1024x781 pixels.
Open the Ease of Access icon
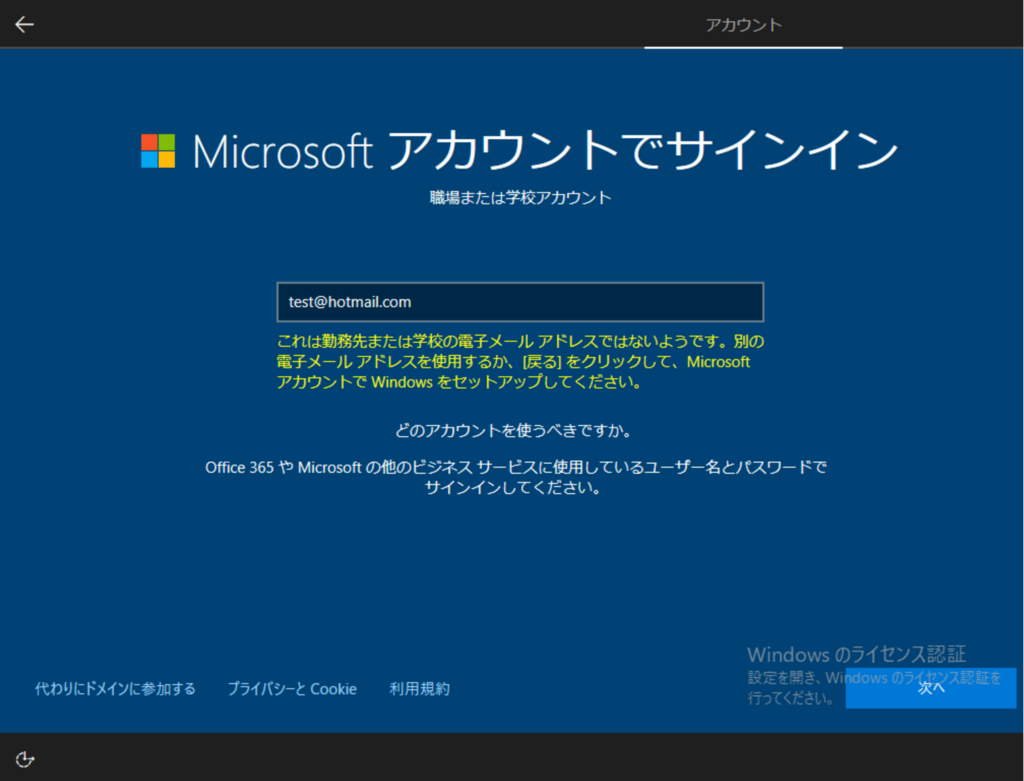pos(25,759)
